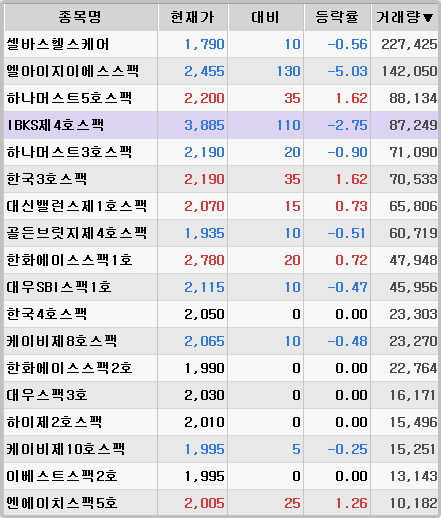Click the change rate 1.26
Screen dimensions: 441x518
(x=351, y=503)
